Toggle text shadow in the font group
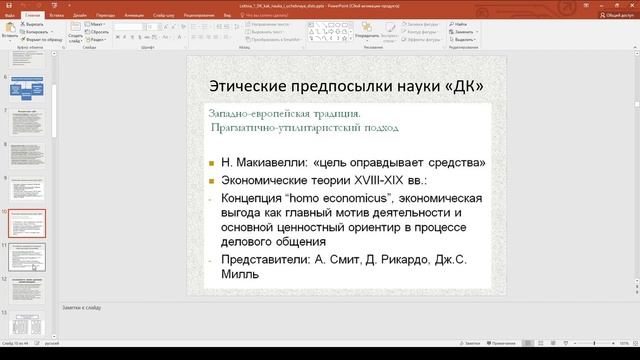The height and width of the screenshot is (360, 640). pyautogui.click(x=139, y=37)
